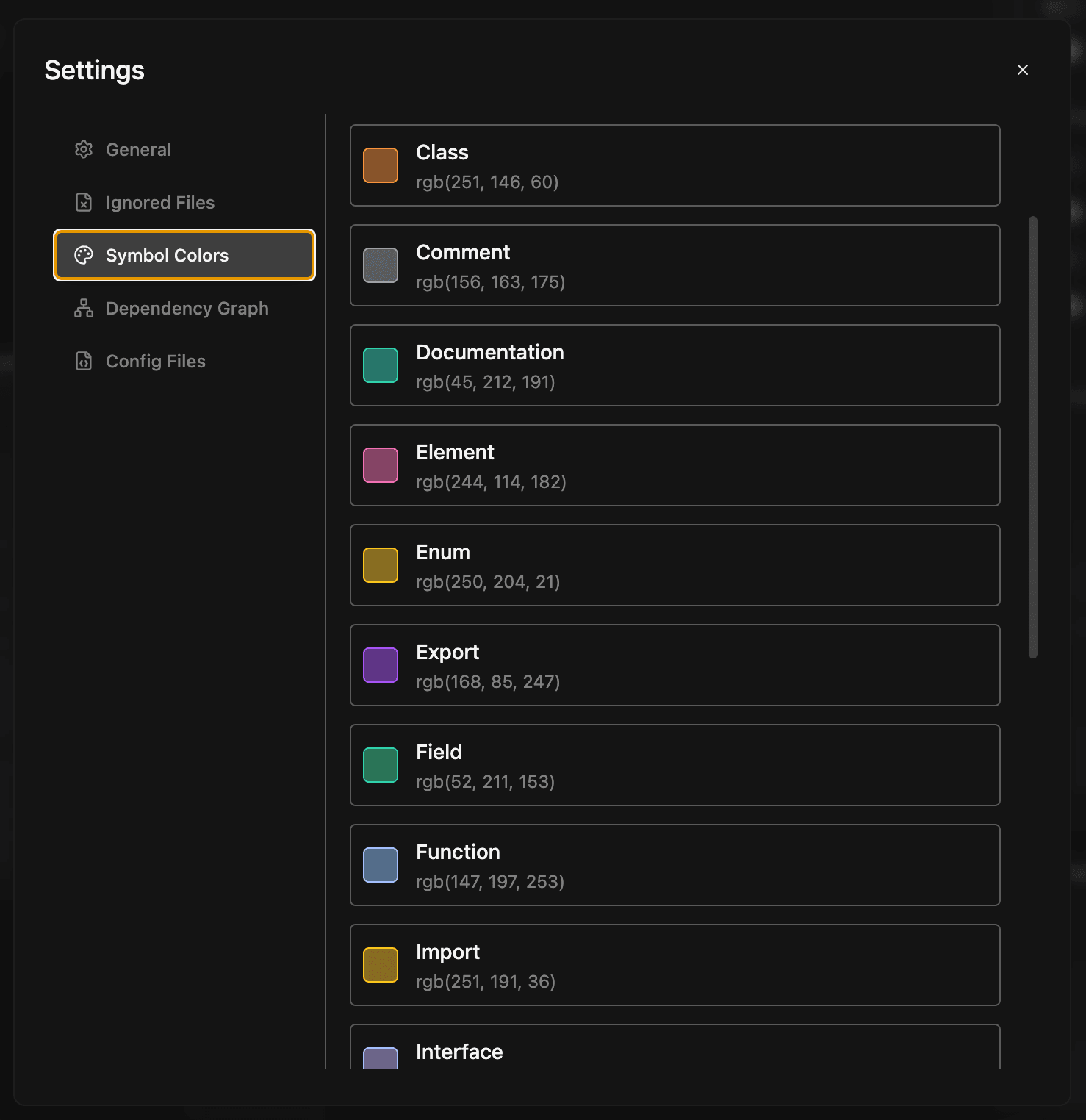The image size is (1086, 1120).
Task: Open the Class orange color swatch
Action: pos(380,165)
